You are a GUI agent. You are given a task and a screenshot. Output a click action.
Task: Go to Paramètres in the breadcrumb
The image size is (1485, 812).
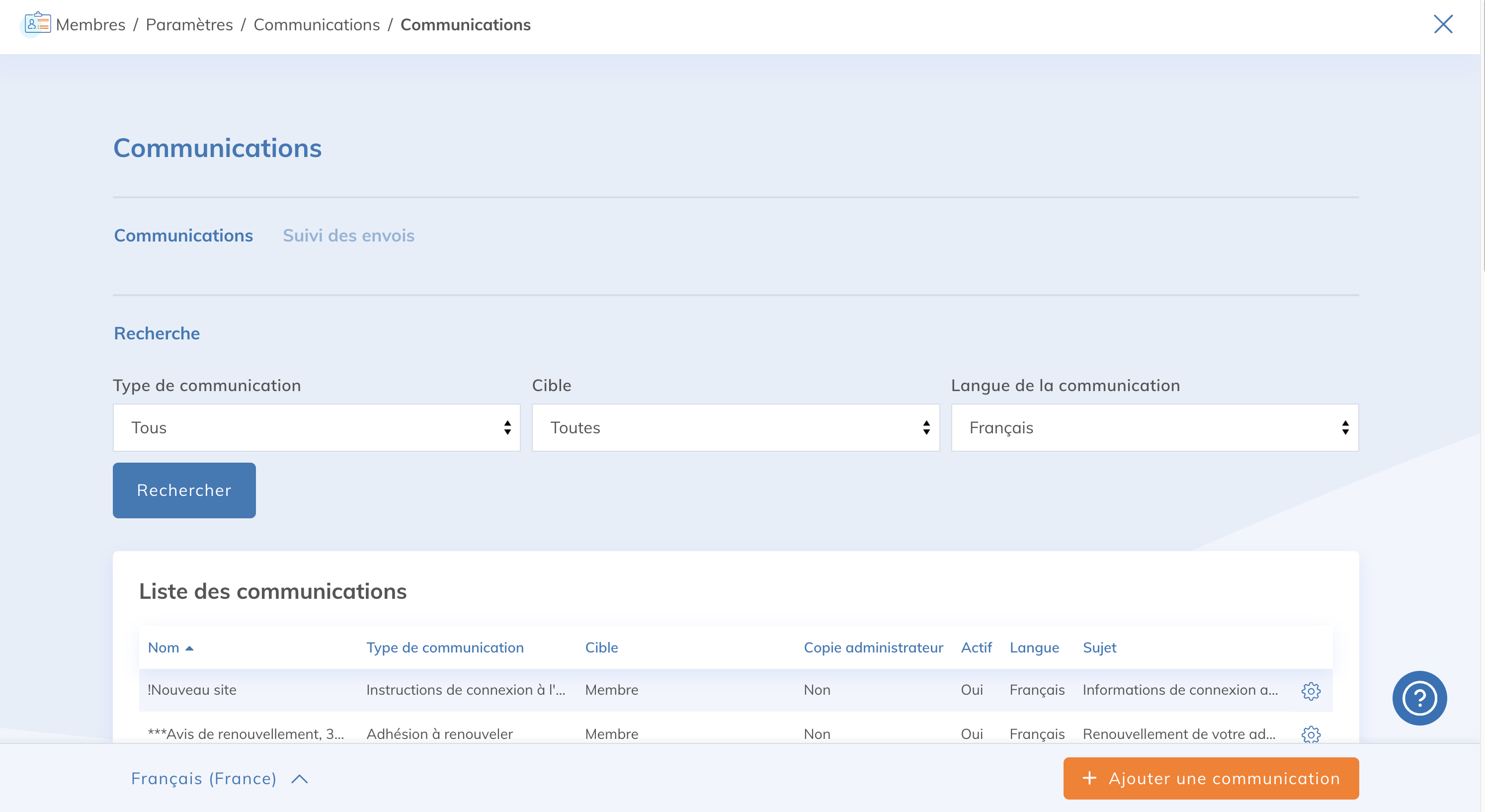(x=189, y=25)
